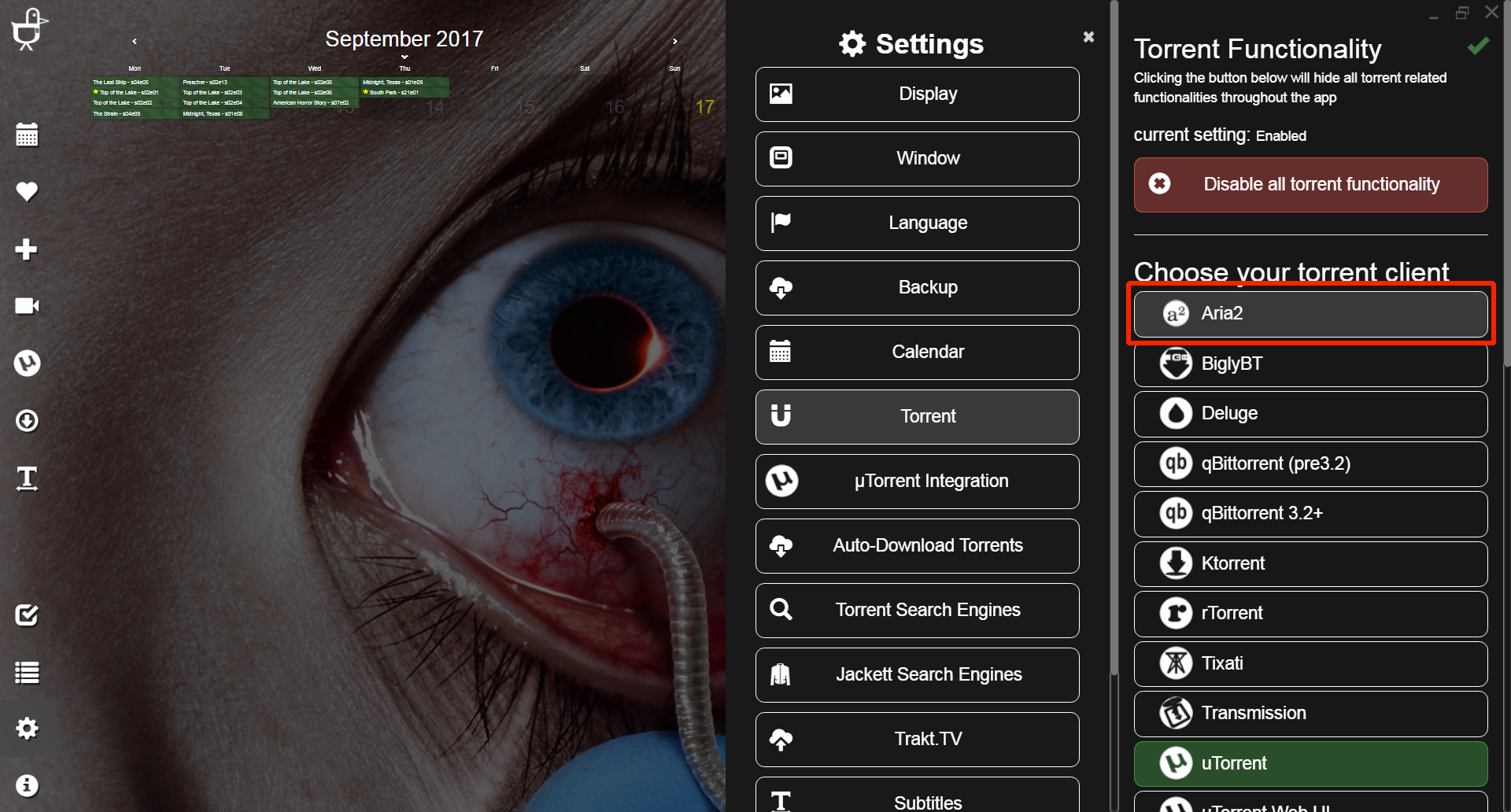The width and height of the screenshot is (1511, 812).
Task: Choose qBittorrent 3.2+ client
Action: [x=1310, y=514]
